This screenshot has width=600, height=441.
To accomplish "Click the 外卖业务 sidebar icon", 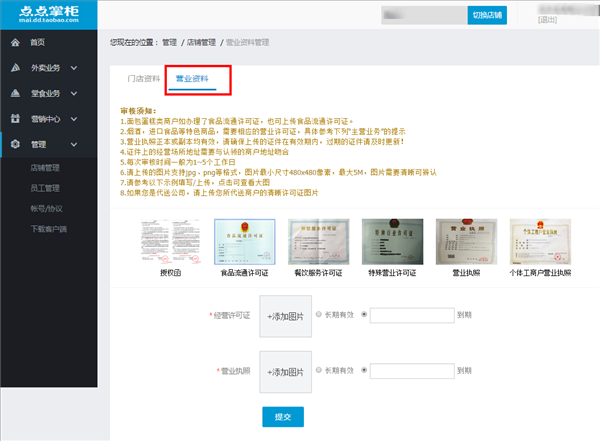I will (15, 68).
